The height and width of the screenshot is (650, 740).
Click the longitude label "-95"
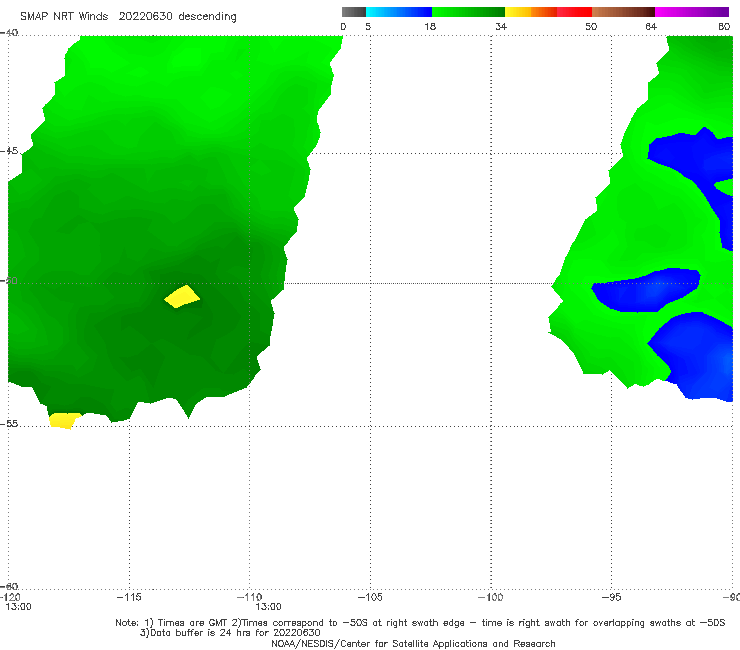click(x=611, y=598)
